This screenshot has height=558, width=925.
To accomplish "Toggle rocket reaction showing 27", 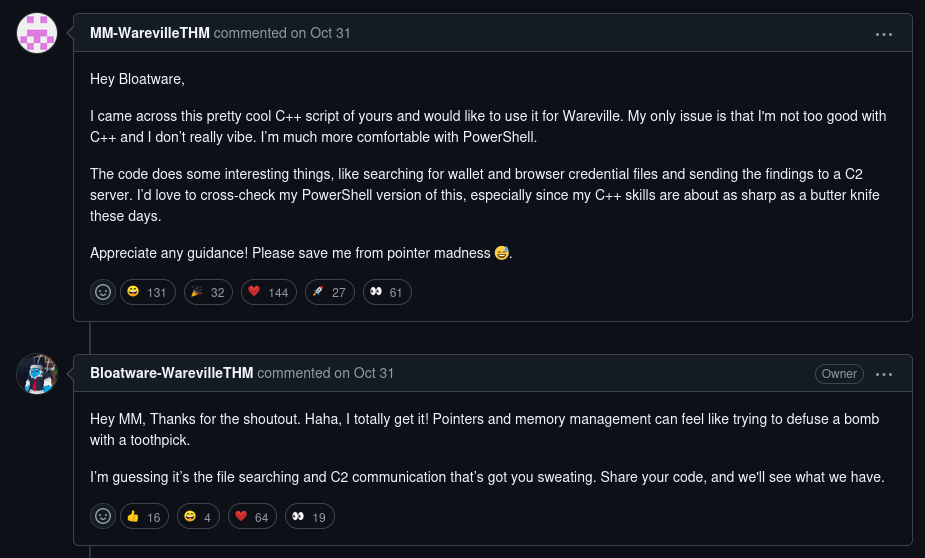I will pos(330,292).
